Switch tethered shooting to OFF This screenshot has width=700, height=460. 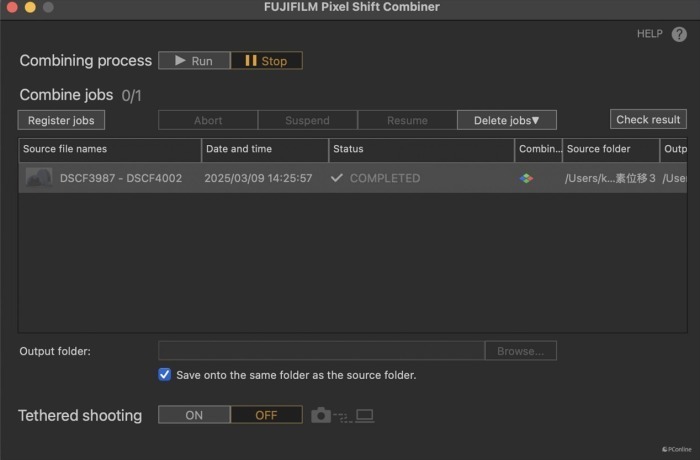click(267, 415)
